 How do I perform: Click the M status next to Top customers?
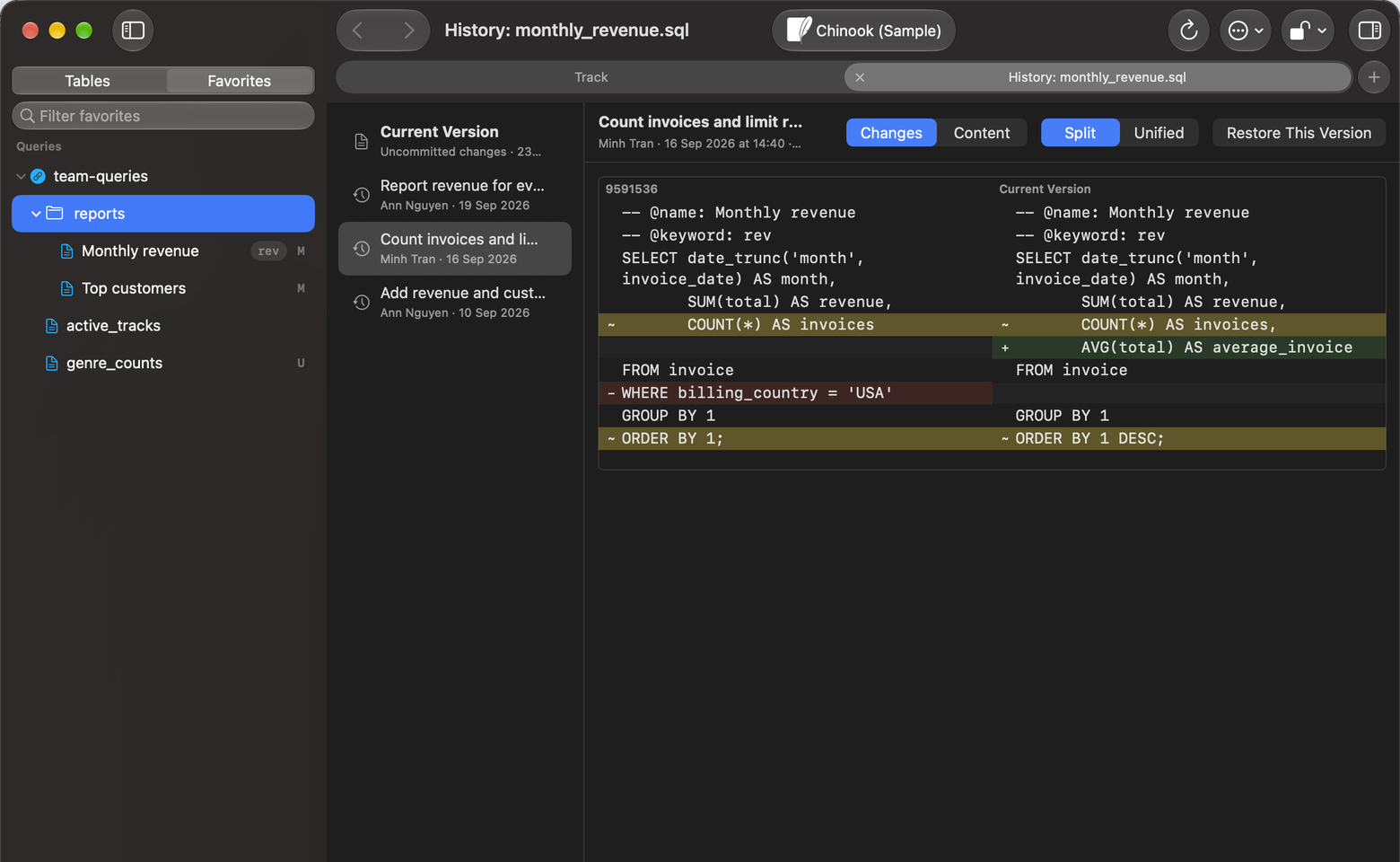301,288
